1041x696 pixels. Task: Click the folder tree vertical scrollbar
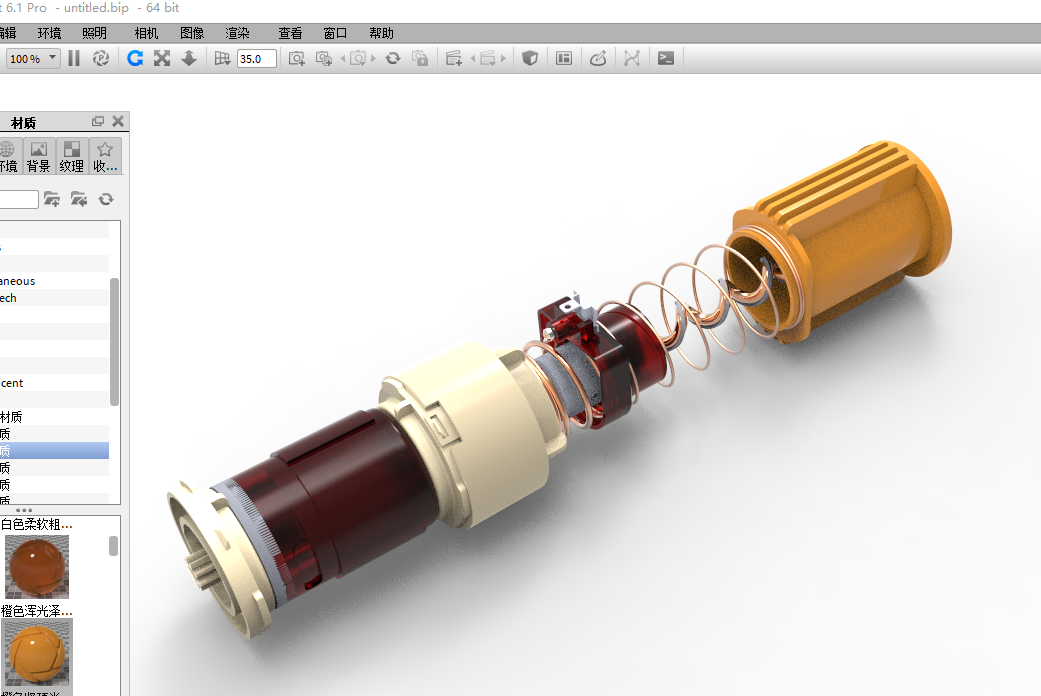114,341
